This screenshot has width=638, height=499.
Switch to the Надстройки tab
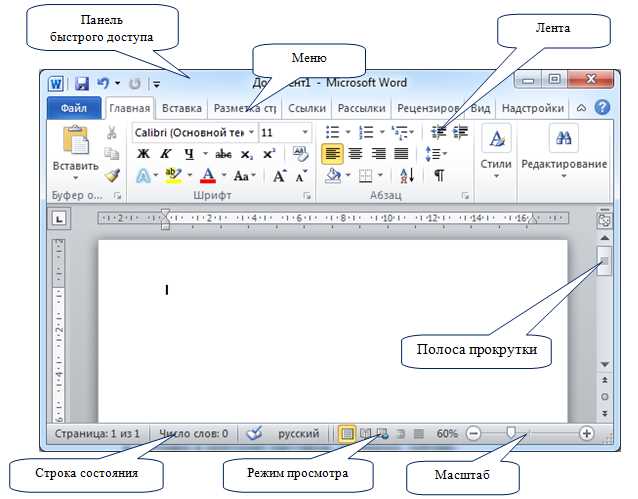(x=533, y=108)
